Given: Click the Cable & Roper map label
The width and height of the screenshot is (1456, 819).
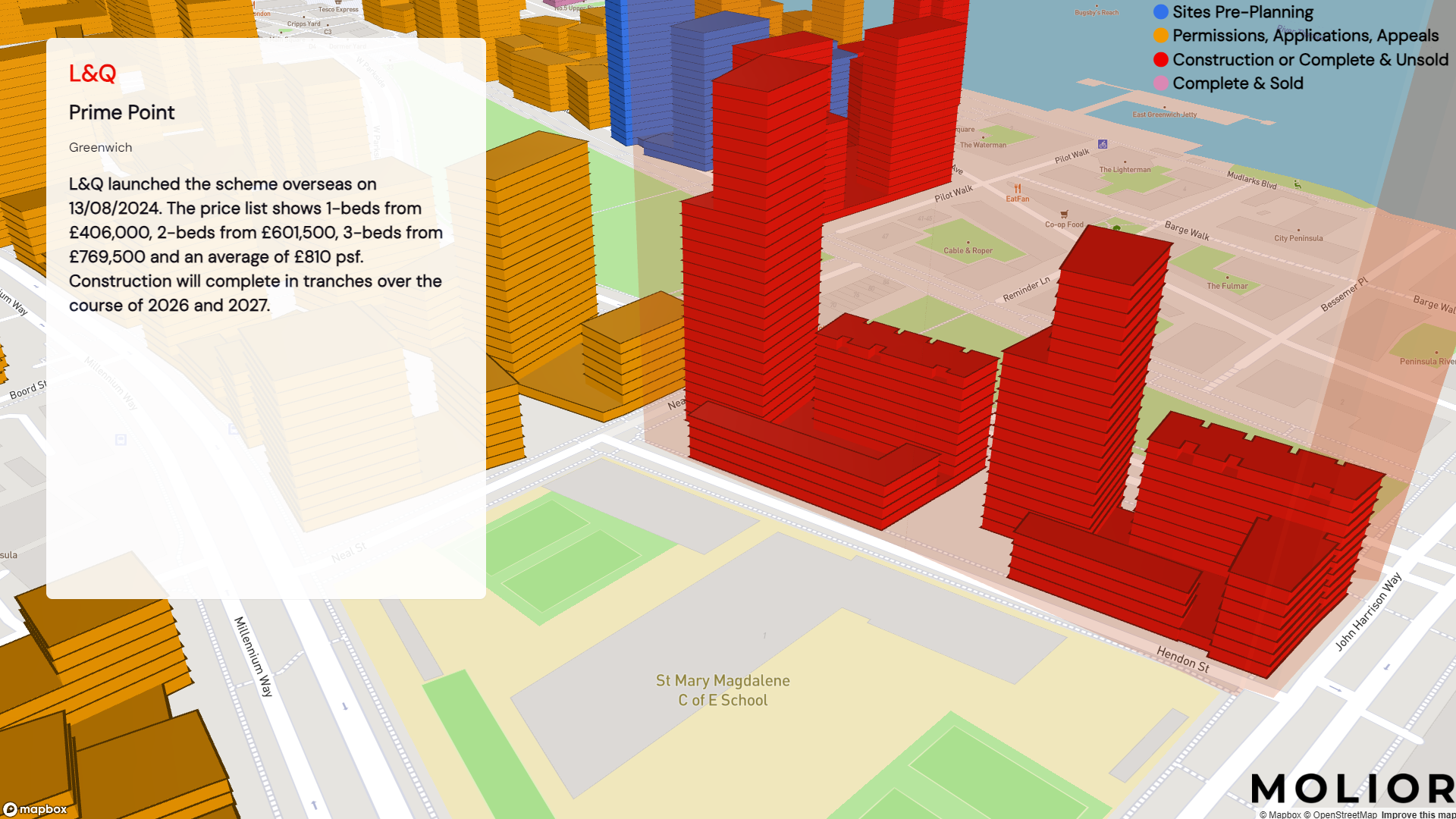Looking at the screenshot, I should tap(968, 251).
